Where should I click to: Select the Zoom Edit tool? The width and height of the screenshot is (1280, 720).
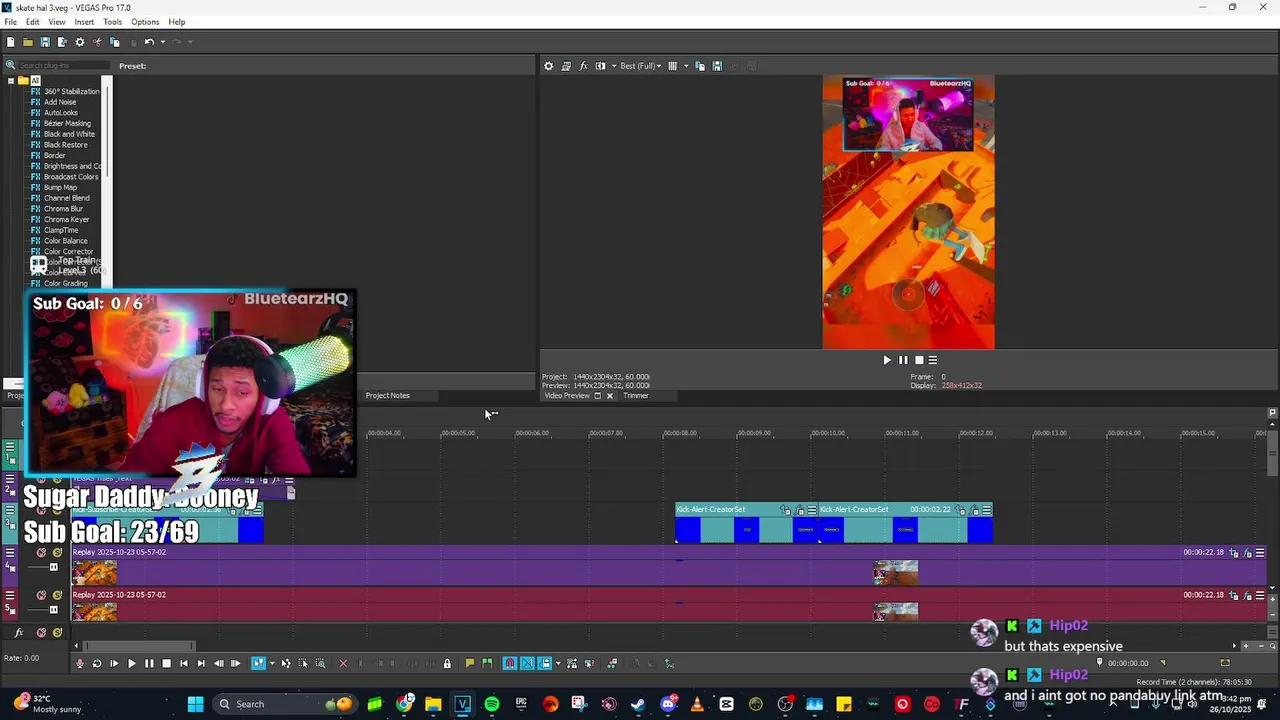[x=320, y=663]
